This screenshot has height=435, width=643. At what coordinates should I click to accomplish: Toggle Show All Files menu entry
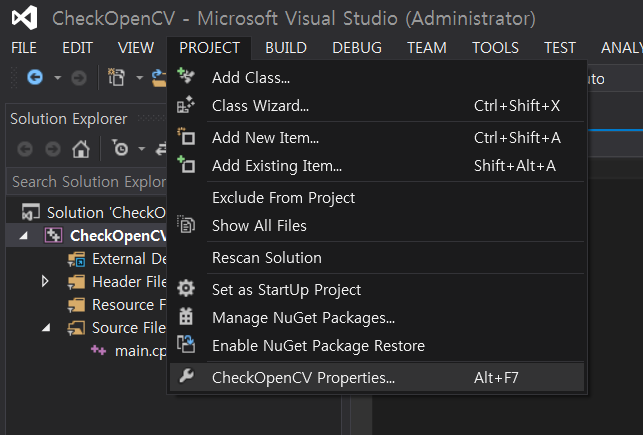(377, 225)
